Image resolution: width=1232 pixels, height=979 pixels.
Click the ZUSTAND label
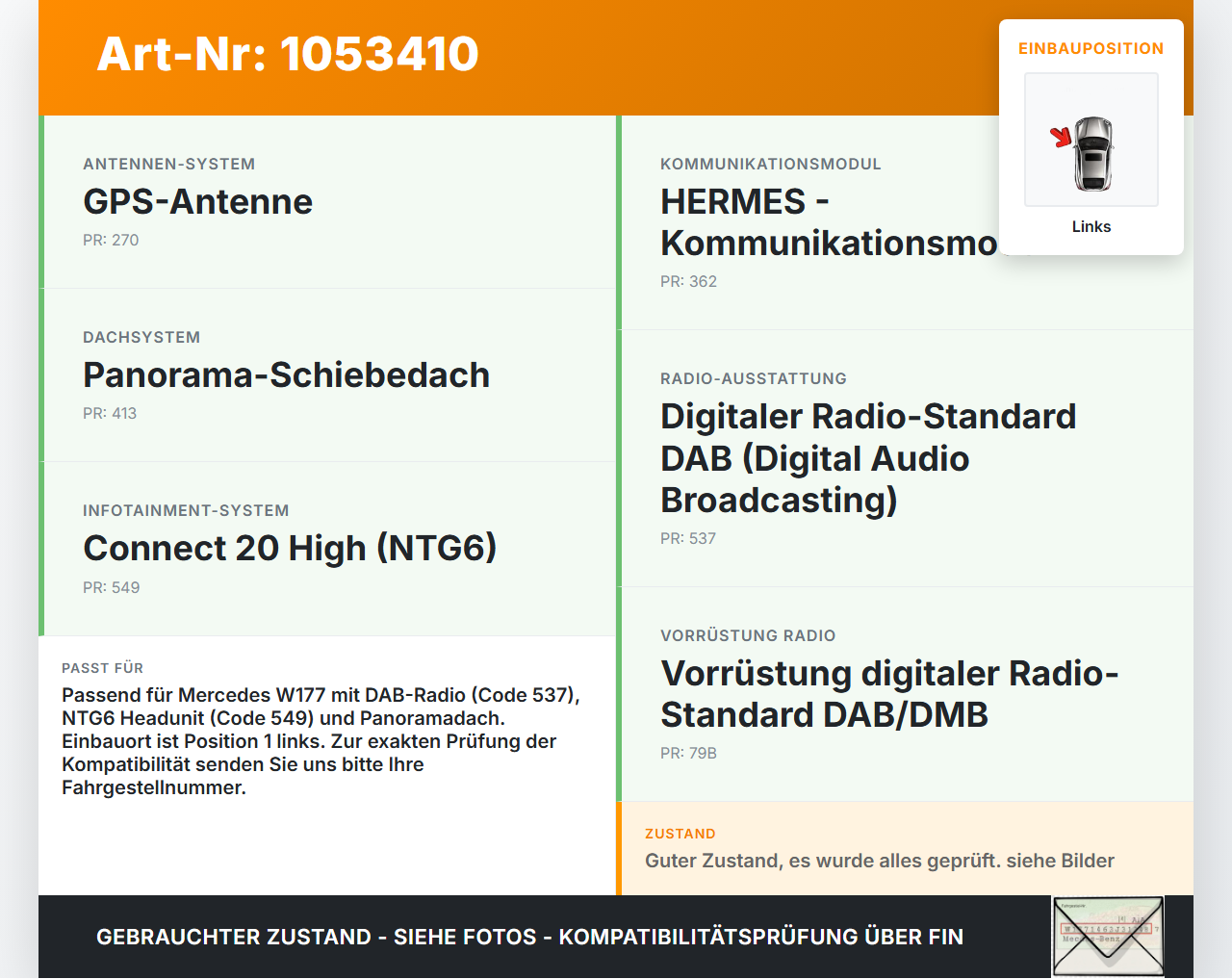click(680, 834)
